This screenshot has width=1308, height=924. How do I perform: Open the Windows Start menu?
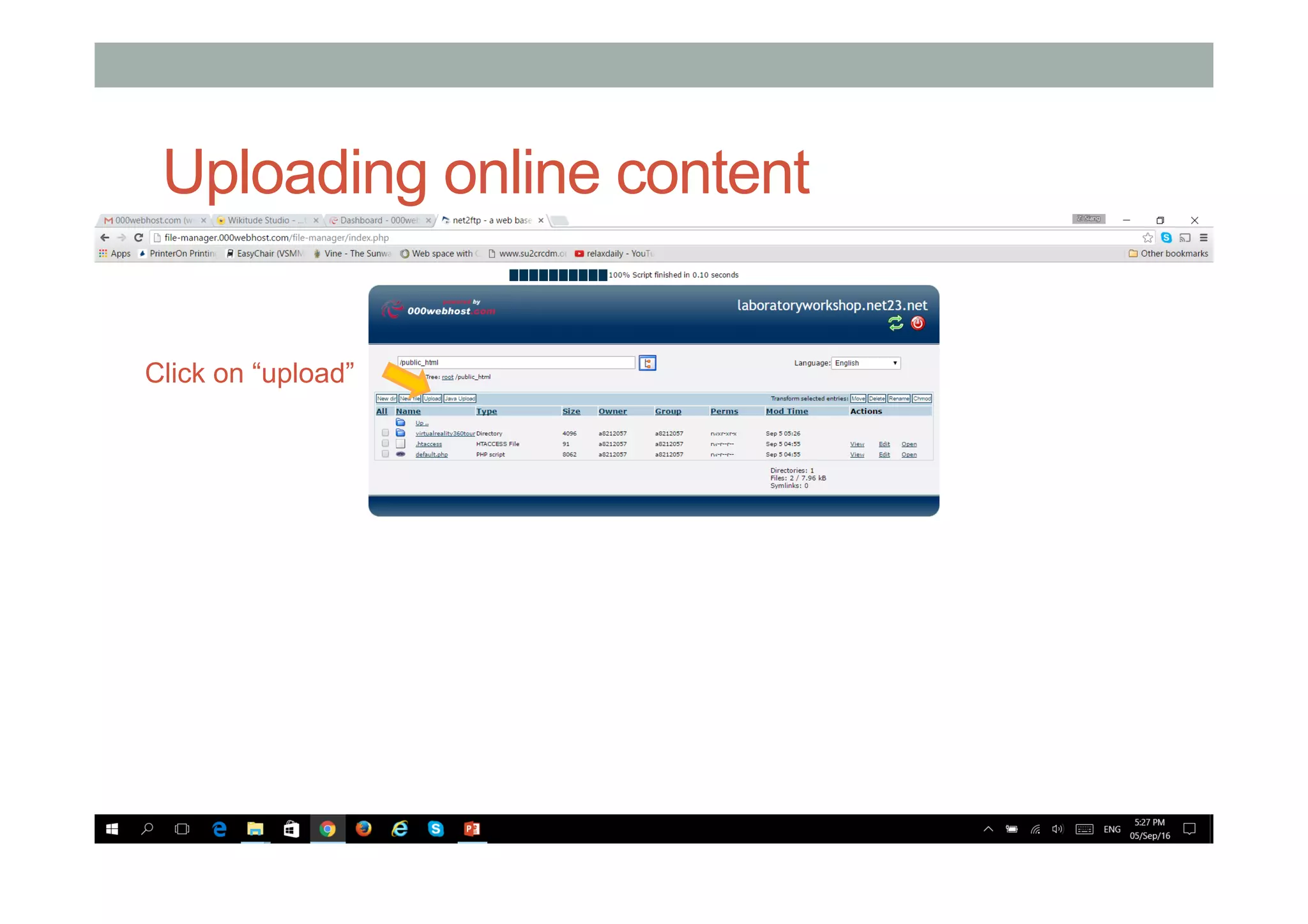click(x=112, y=829)
